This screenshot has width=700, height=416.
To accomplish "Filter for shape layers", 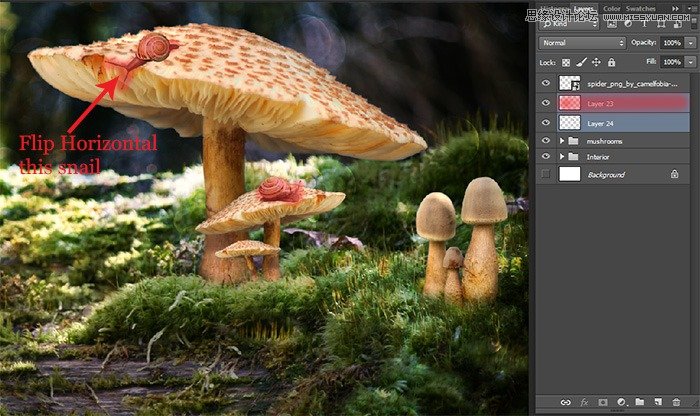I will 661,24.
